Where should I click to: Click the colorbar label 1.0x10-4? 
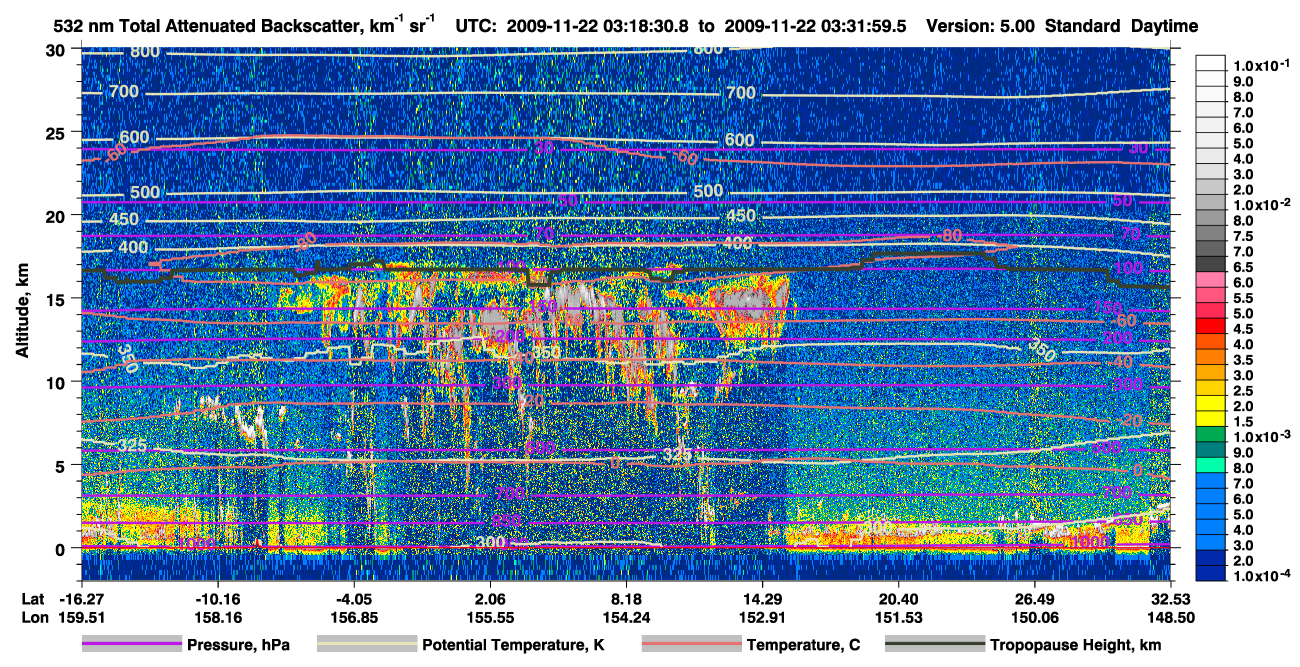coord(1263,576)
